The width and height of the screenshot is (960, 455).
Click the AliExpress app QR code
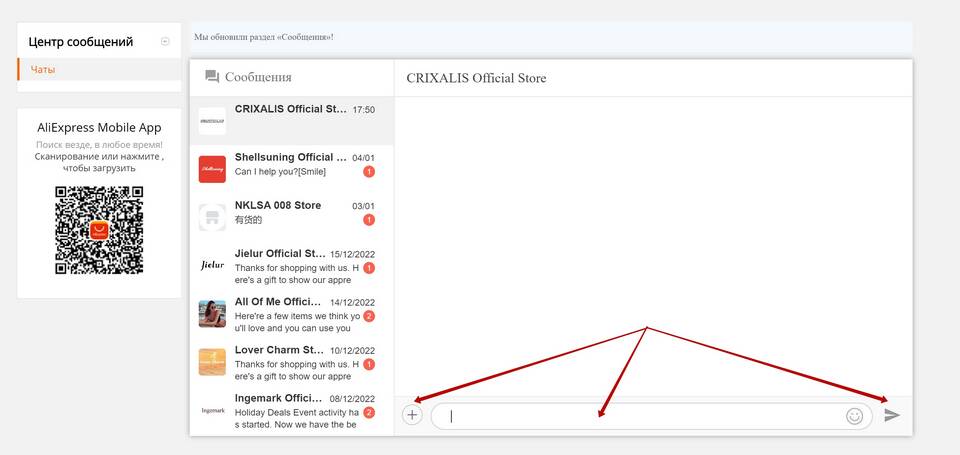tap(99, 230)
